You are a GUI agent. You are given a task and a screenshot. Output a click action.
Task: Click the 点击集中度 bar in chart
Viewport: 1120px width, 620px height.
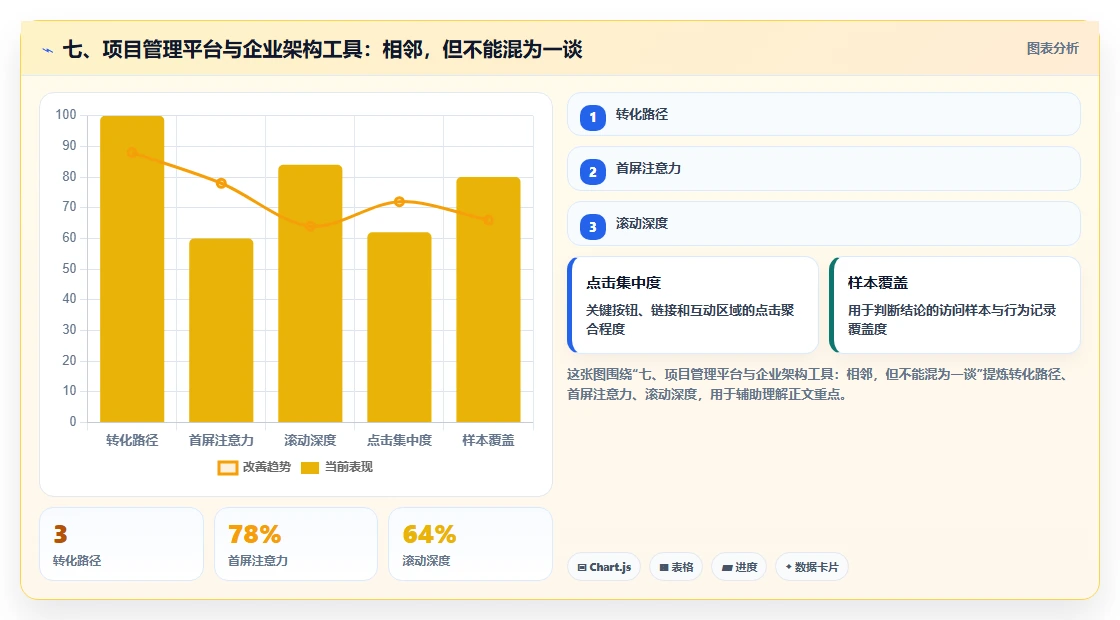[x=399, y=327]
